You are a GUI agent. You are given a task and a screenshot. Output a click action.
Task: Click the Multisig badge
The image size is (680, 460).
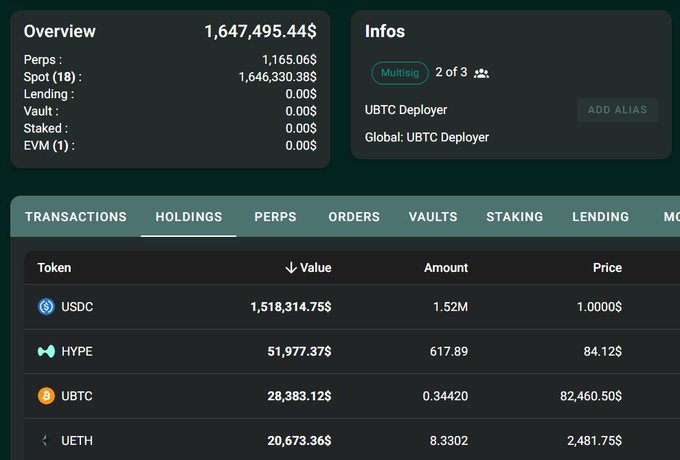click(x=400, y=73)
